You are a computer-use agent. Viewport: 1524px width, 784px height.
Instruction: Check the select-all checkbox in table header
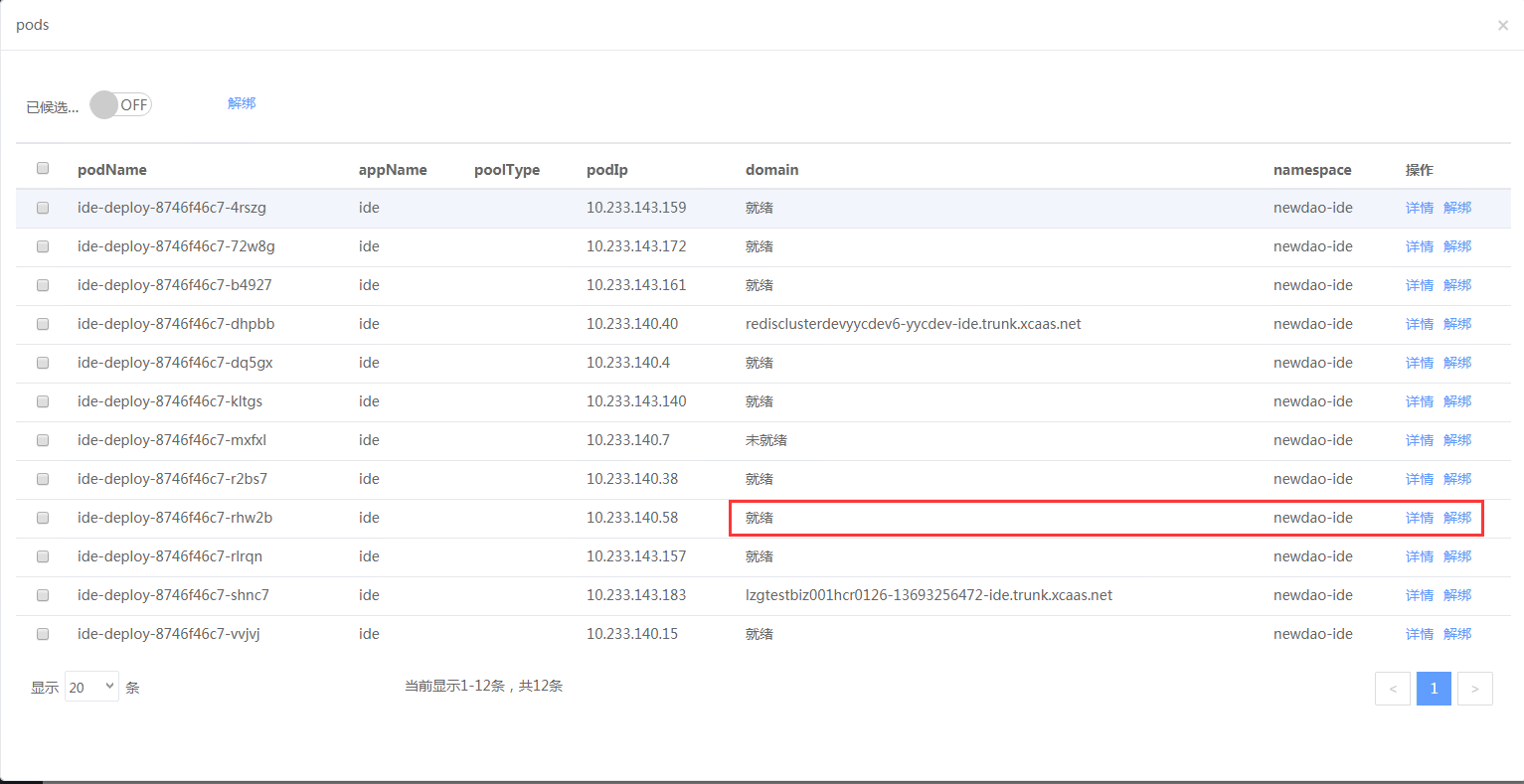43,168
